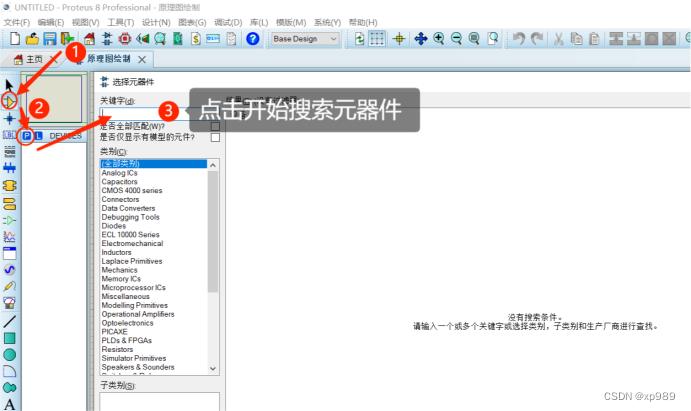Viewport: 691px width, 411px height.
Task: Select the Component mode tool
Action: 9,102
